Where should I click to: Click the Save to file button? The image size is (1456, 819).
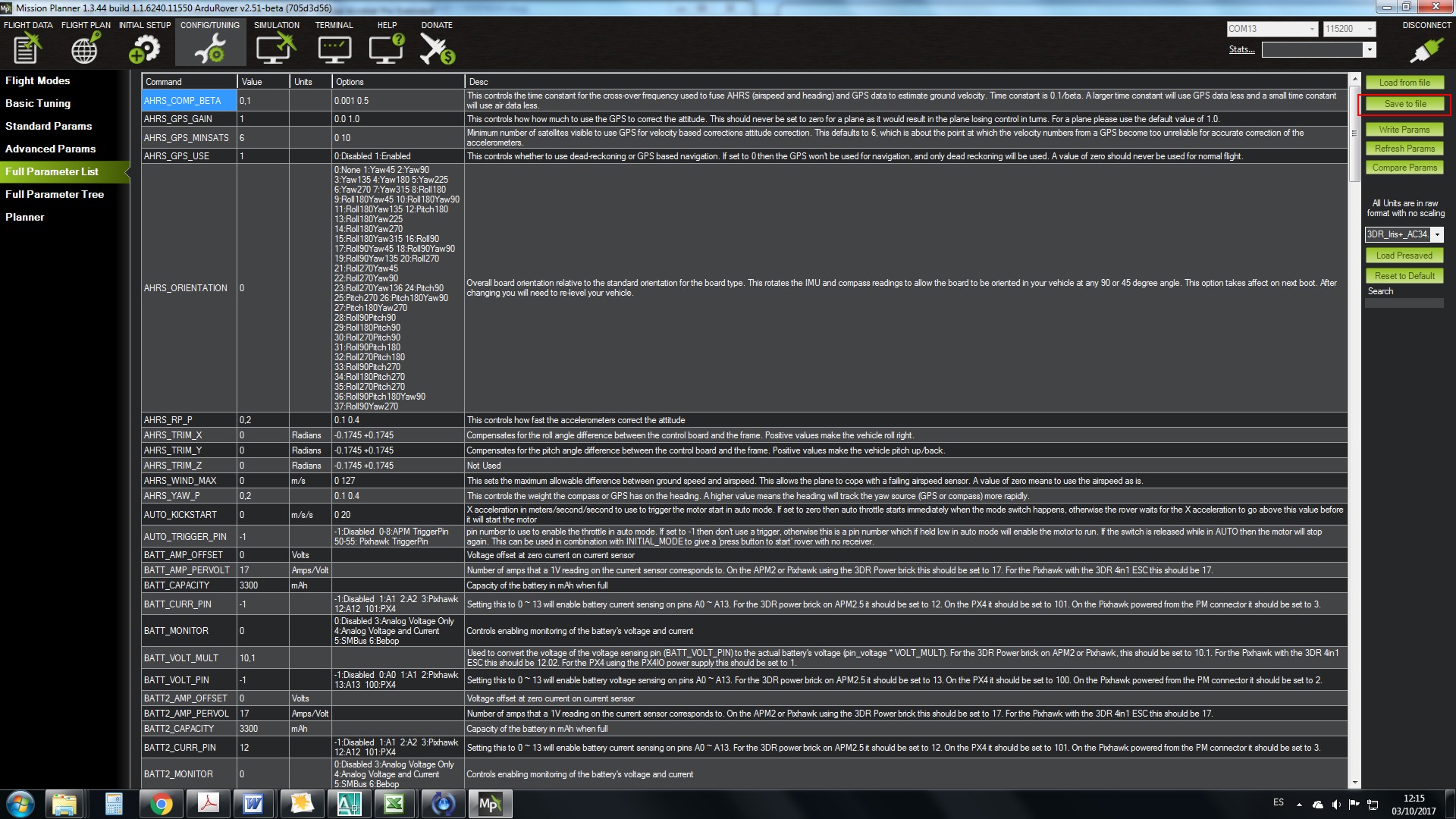[x=1404, y=104]
